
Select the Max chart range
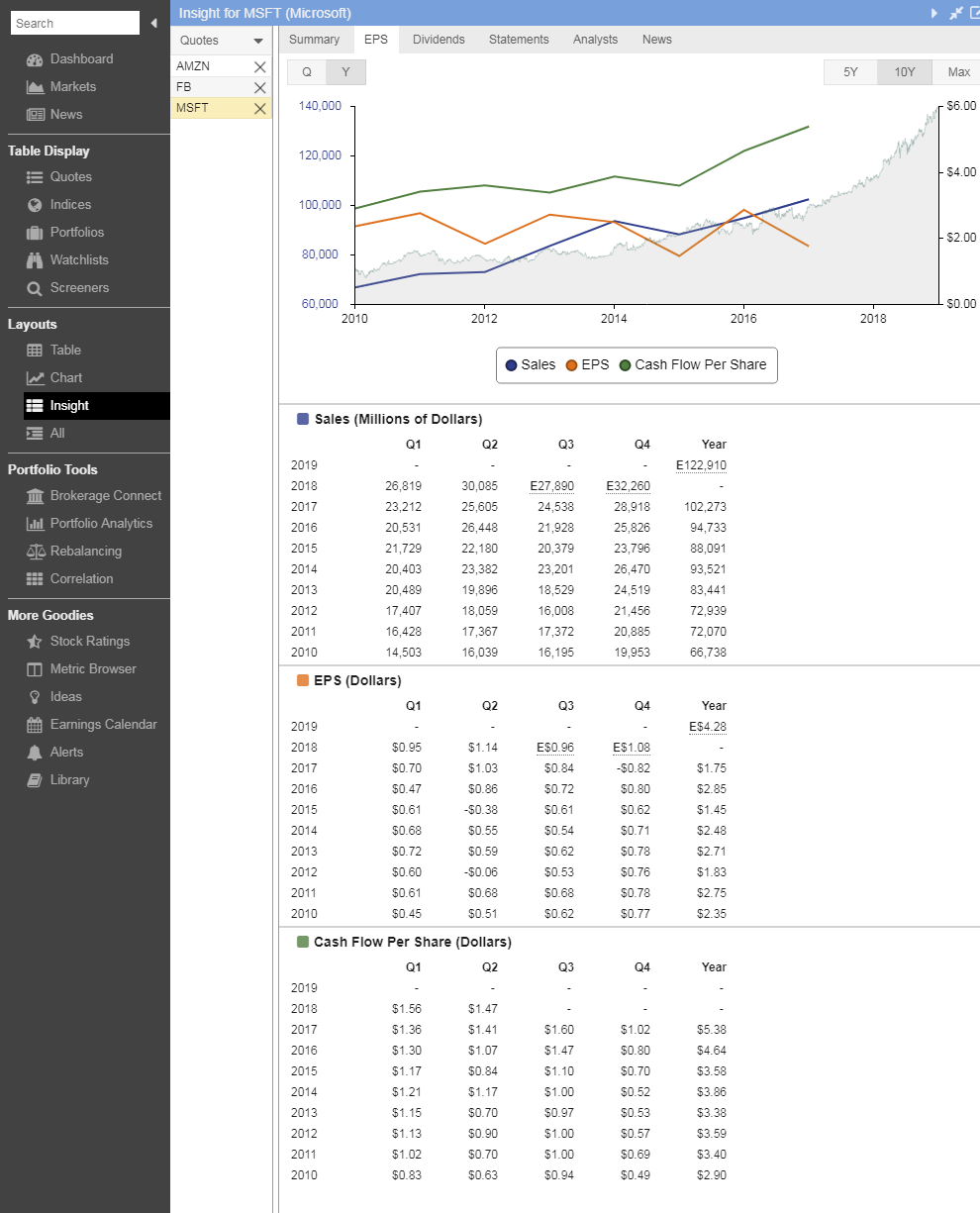click(x=958, y=72)
